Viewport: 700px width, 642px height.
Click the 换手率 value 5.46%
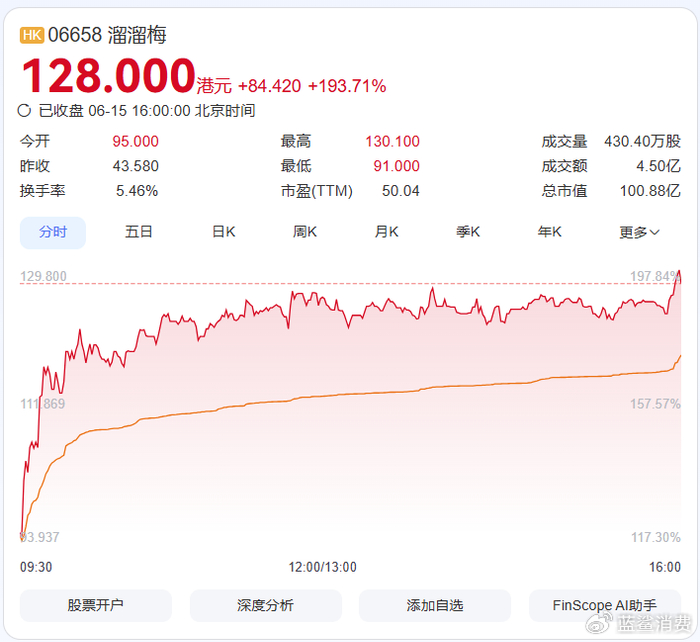(137, 191)
